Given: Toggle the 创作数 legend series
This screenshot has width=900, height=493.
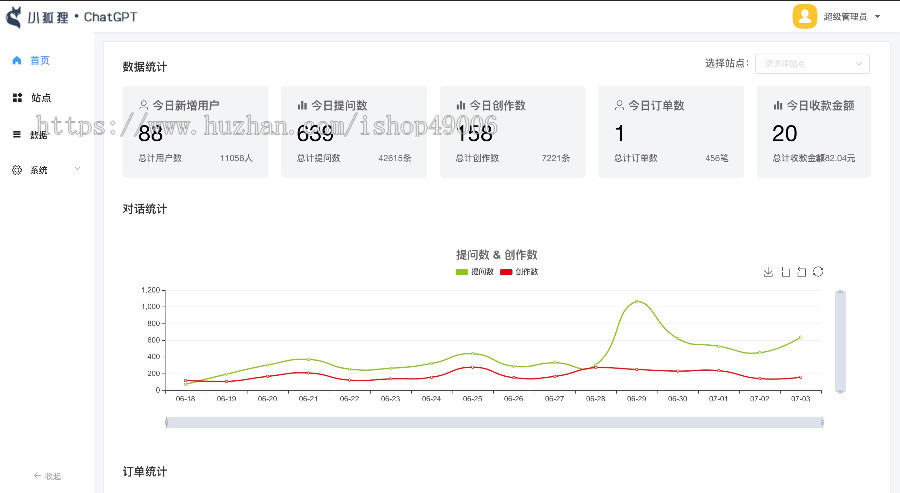Looking at the screenshot, I should click(x=519, y=272).
